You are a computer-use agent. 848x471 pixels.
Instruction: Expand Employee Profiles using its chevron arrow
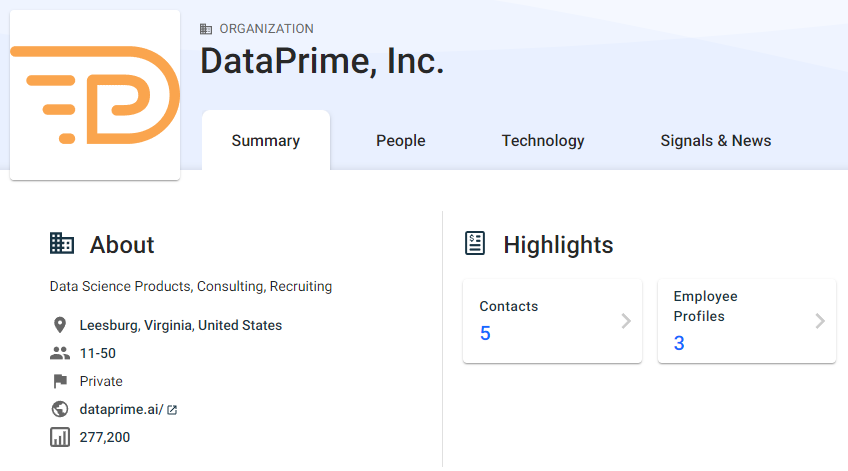pos(820,321)
